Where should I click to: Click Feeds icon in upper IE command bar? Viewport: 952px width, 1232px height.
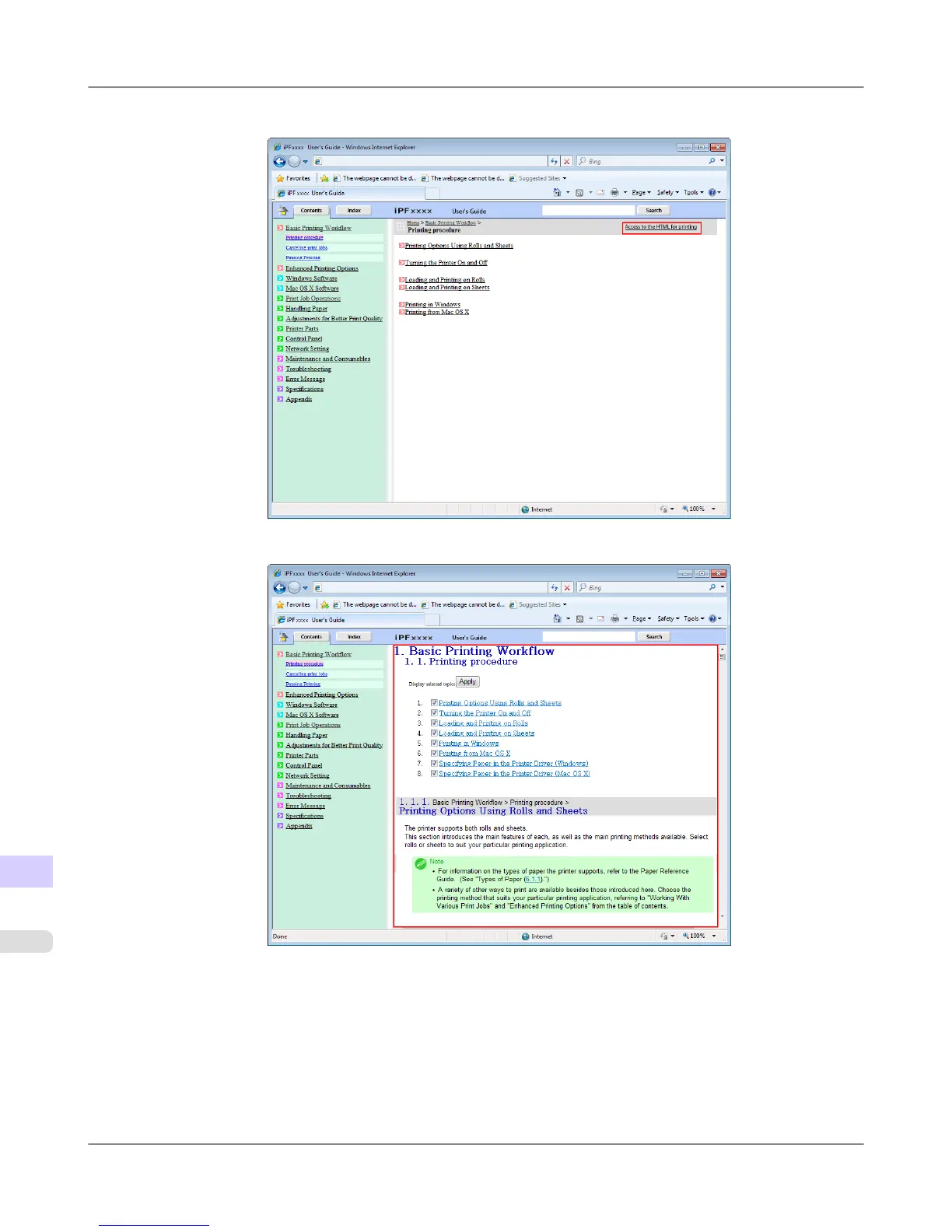(x=579, y=192)
